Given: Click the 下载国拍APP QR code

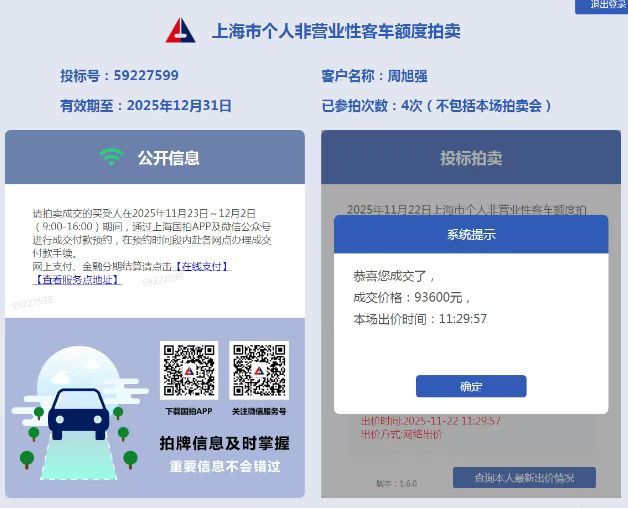Looking at the screenshot, I should [189, 370].
